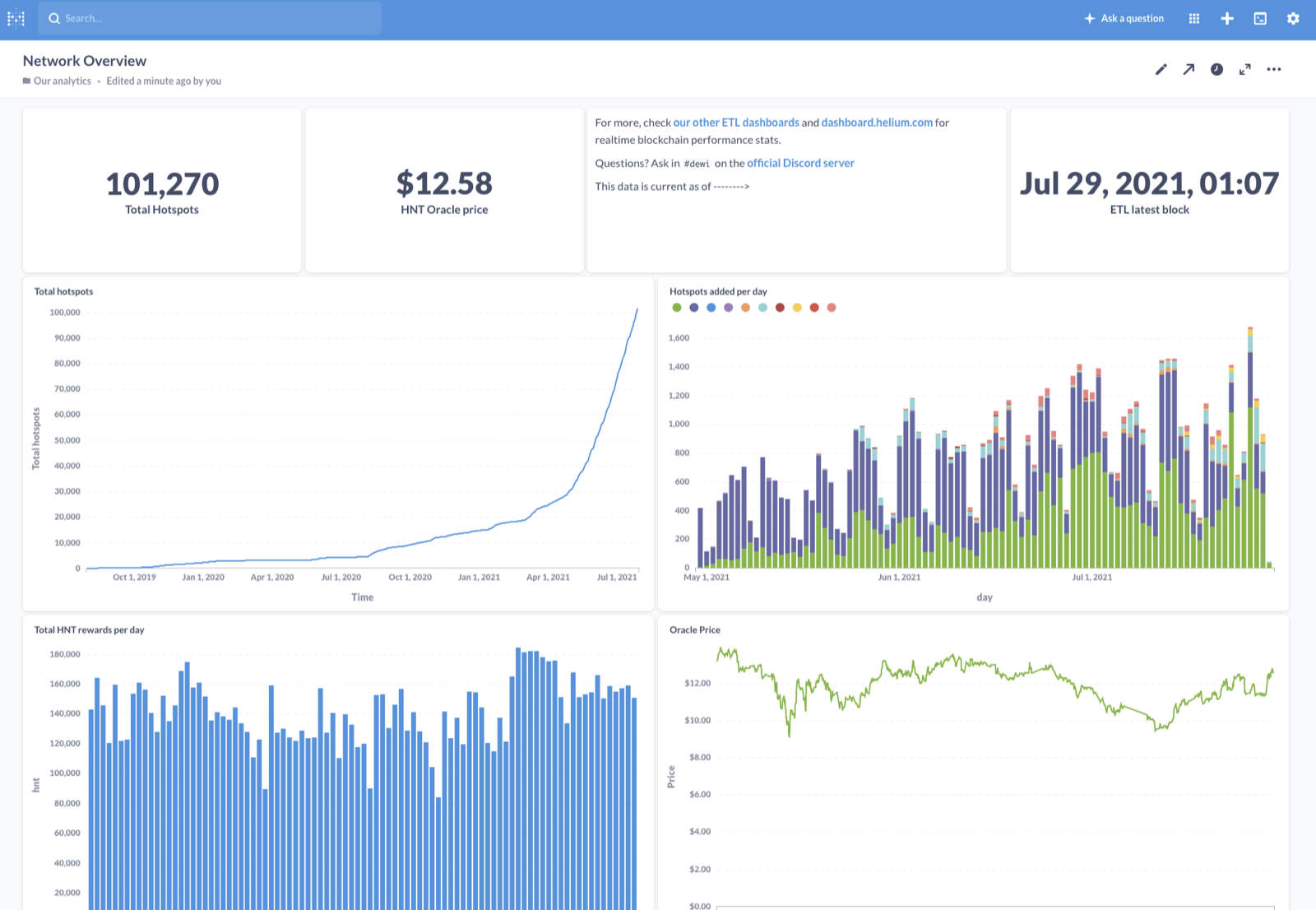This screenshot has height=910, width=1316.
Task: Click 'Edited a minute ago by you' text
Action: (x=164, y=81)
